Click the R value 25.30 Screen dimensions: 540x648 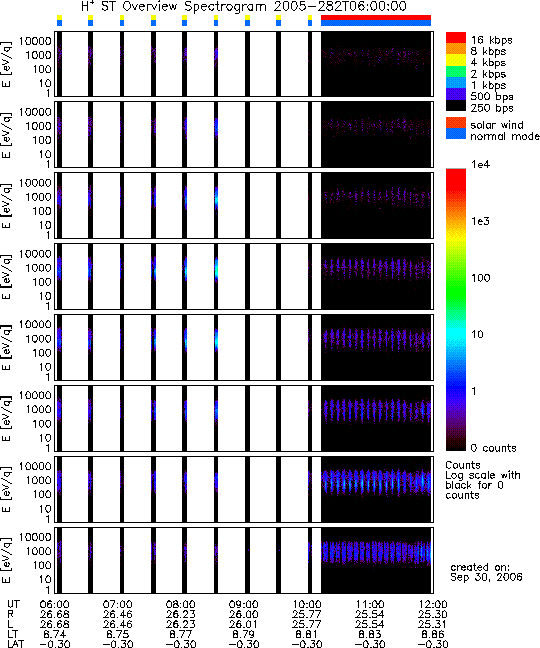click(x=433, y=615)
